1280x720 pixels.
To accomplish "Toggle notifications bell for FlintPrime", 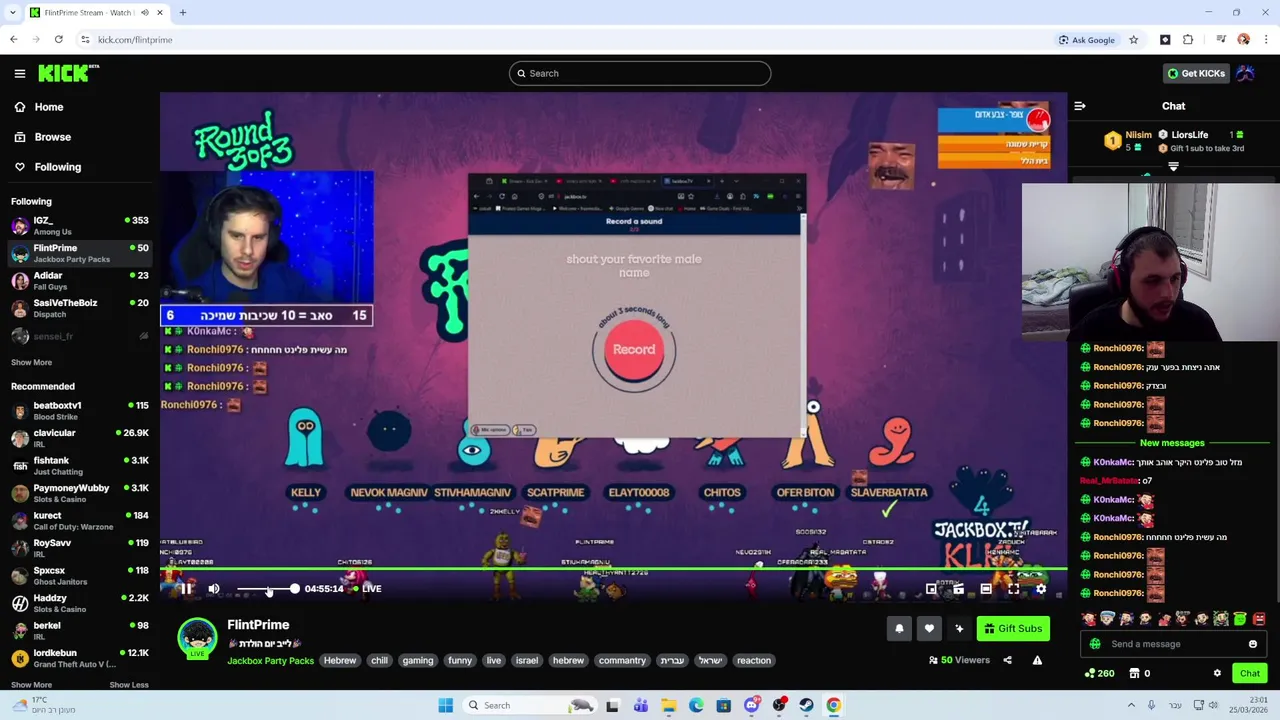I will click(x=899, y=628).
